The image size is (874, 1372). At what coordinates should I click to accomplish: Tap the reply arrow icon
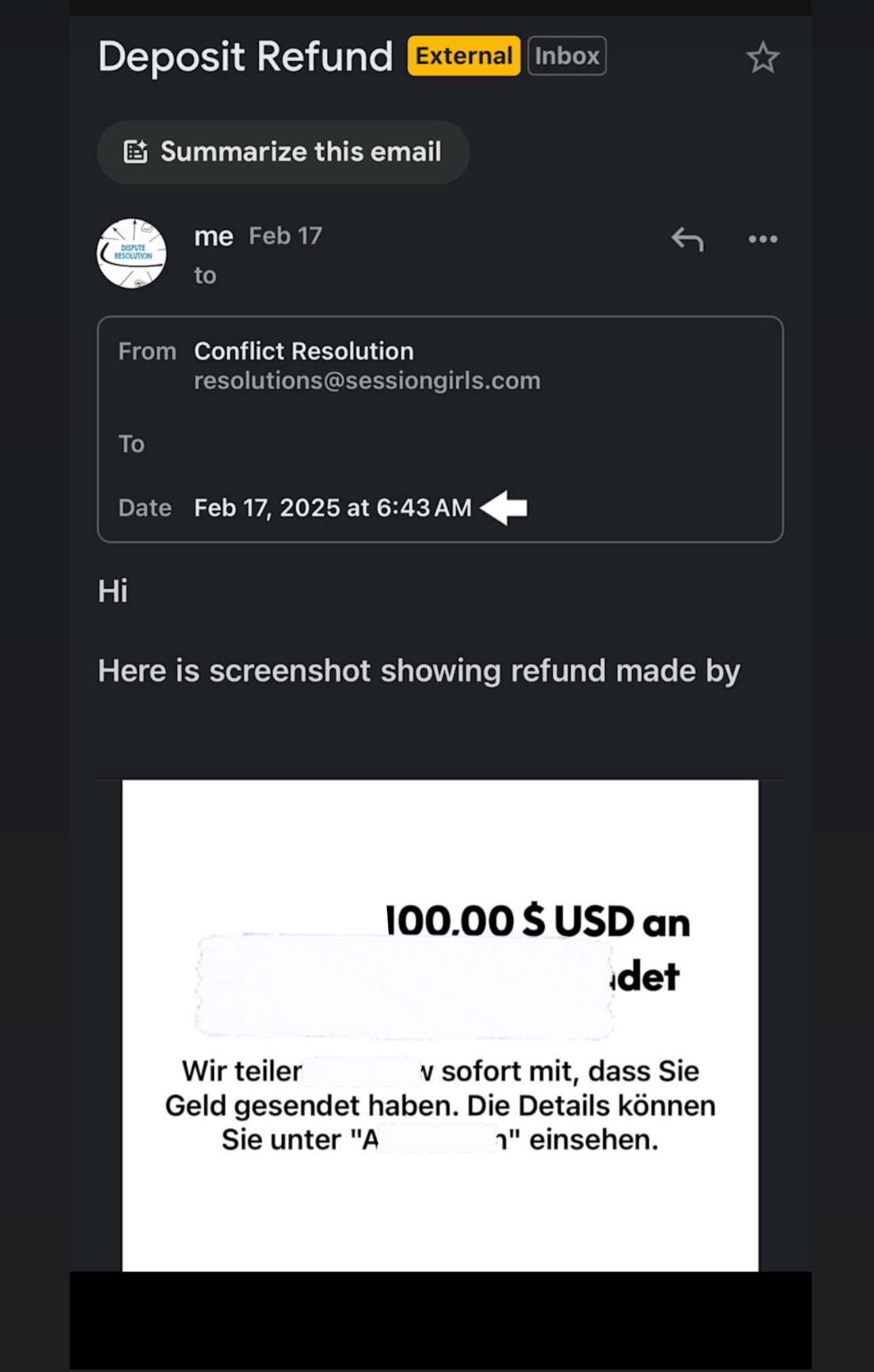[x=687, y=239]
